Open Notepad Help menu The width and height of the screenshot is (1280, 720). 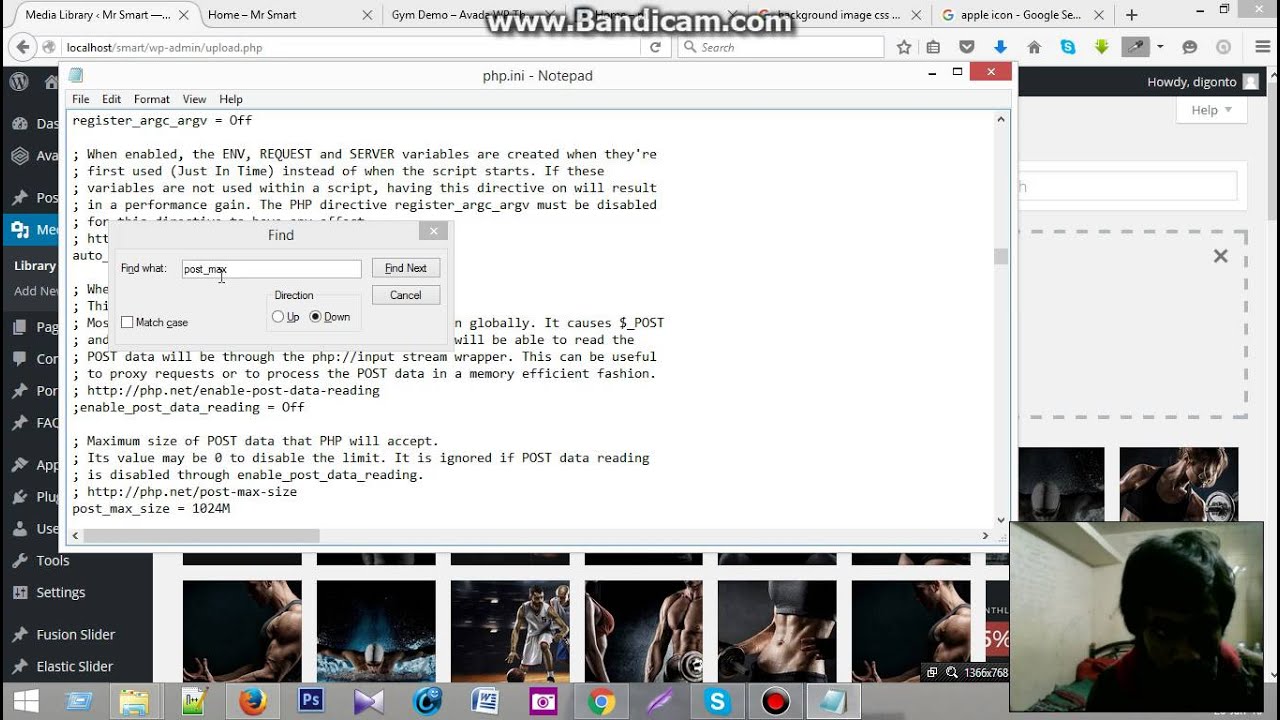point(231,99)
